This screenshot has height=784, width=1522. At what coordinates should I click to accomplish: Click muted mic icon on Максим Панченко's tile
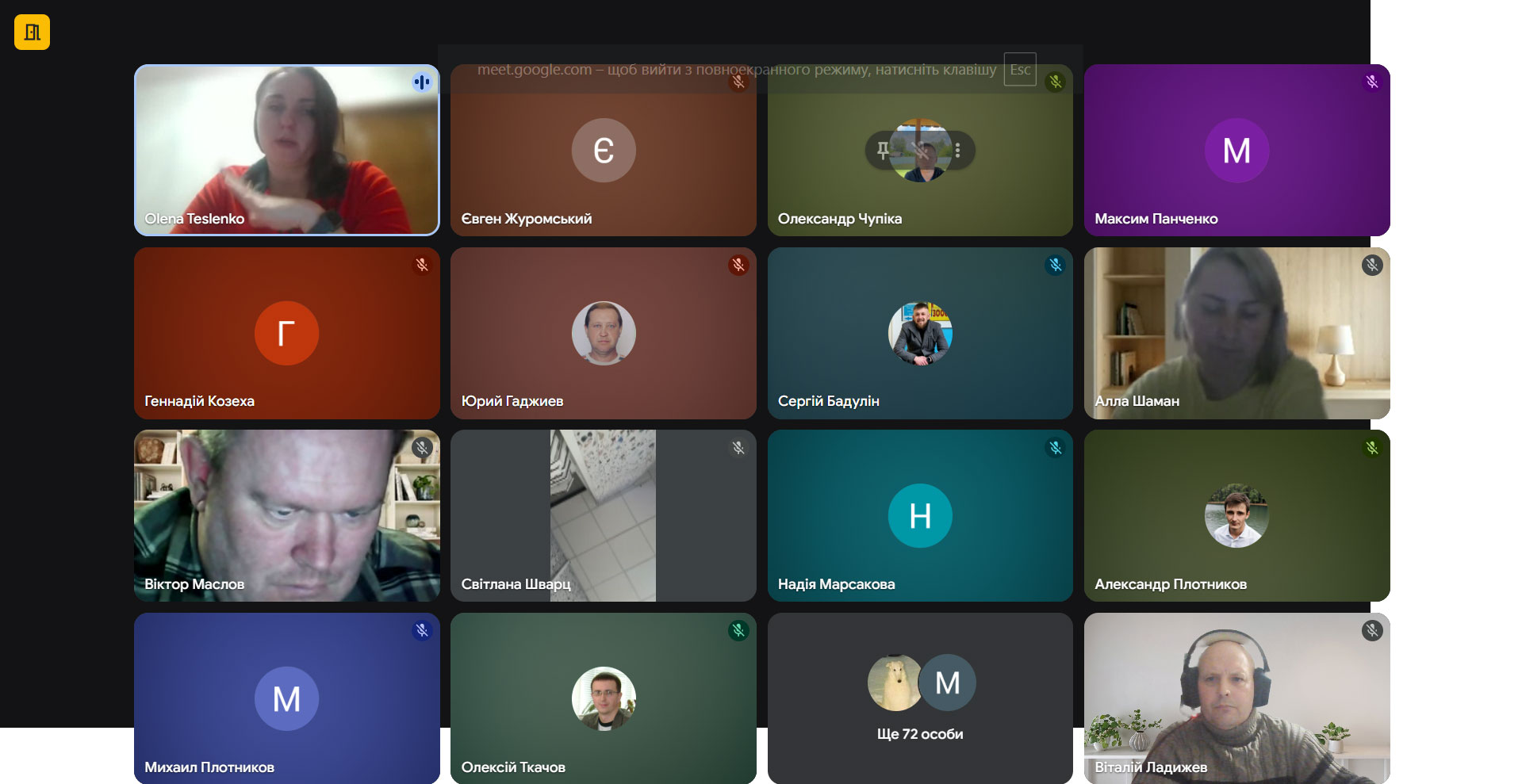point(1371,82)
